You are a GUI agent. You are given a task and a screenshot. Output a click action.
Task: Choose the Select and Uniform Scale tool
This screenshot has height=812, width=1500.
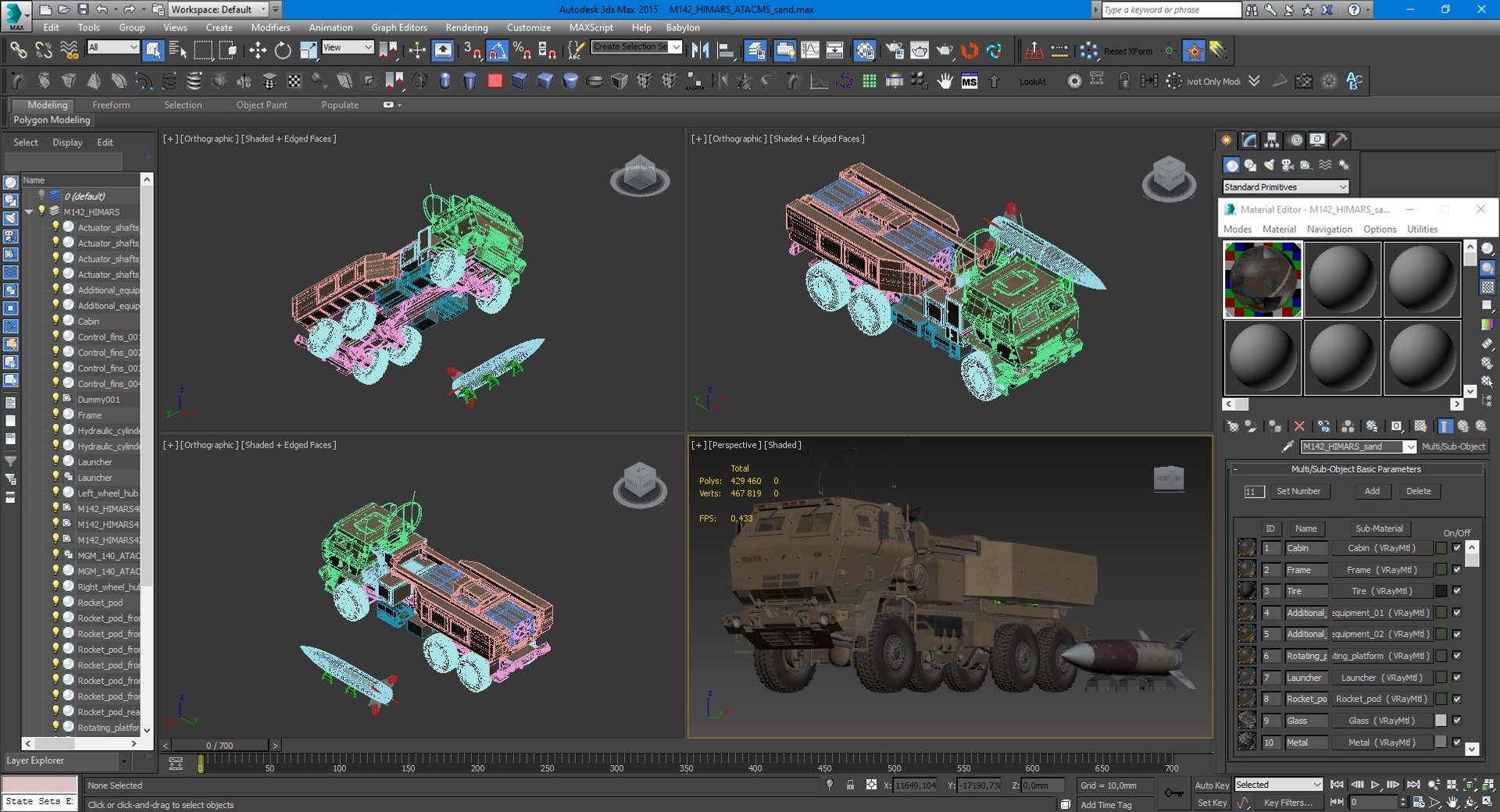point(308,51)
